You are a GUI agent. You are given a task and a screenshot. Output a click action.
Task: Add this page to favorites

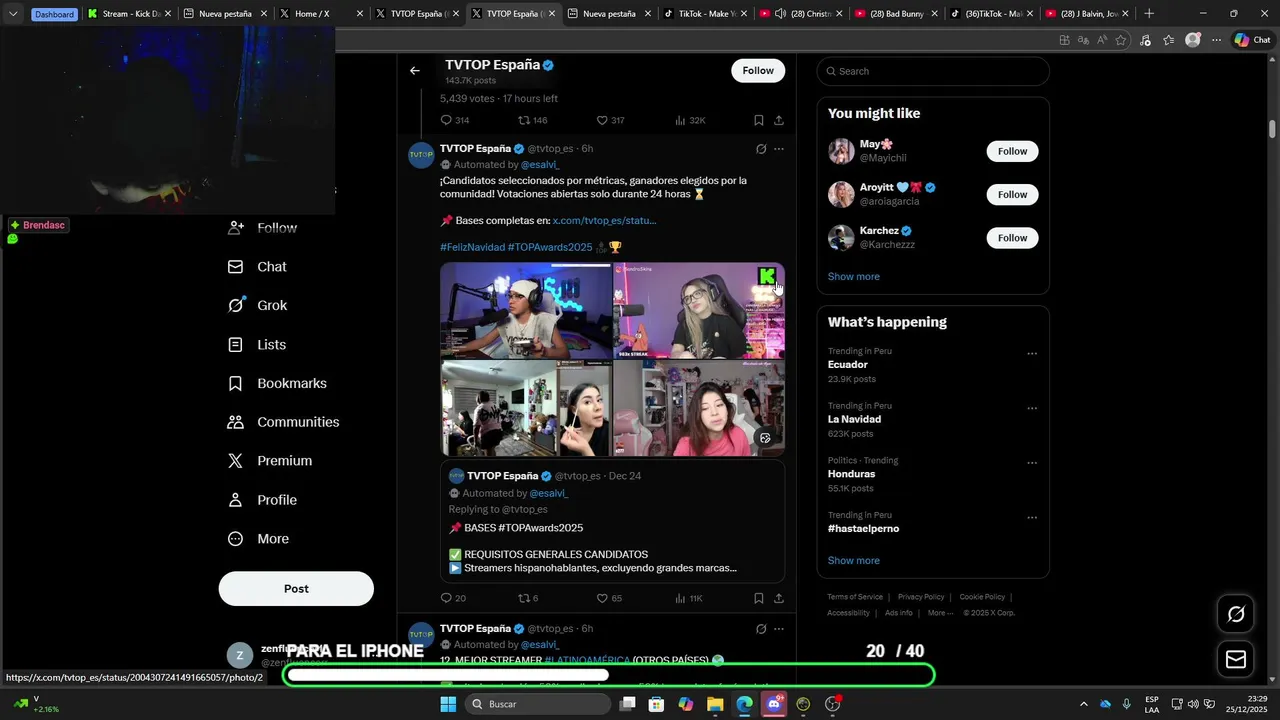tap(1121, 40)
